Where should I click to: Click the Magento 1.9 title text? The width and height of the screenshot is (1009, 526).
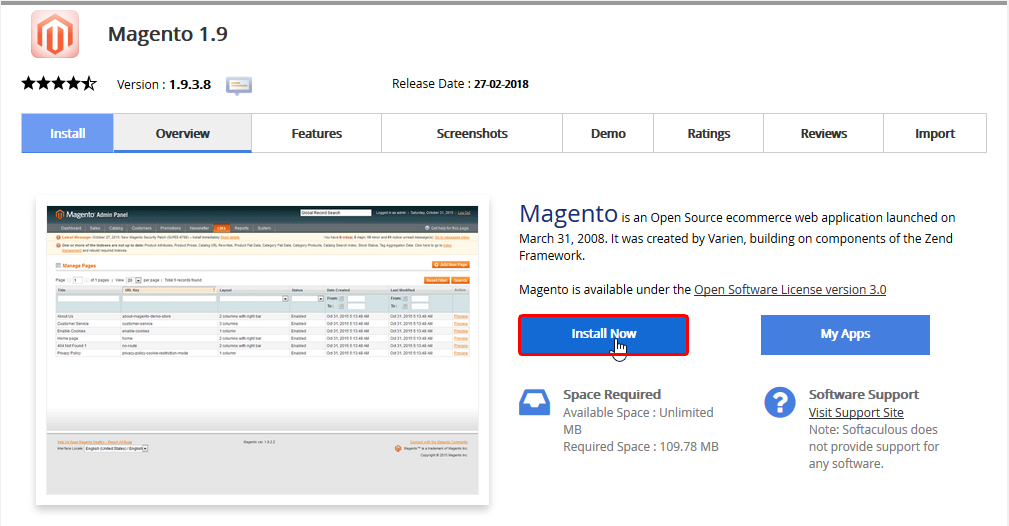[x=167, y=34]
